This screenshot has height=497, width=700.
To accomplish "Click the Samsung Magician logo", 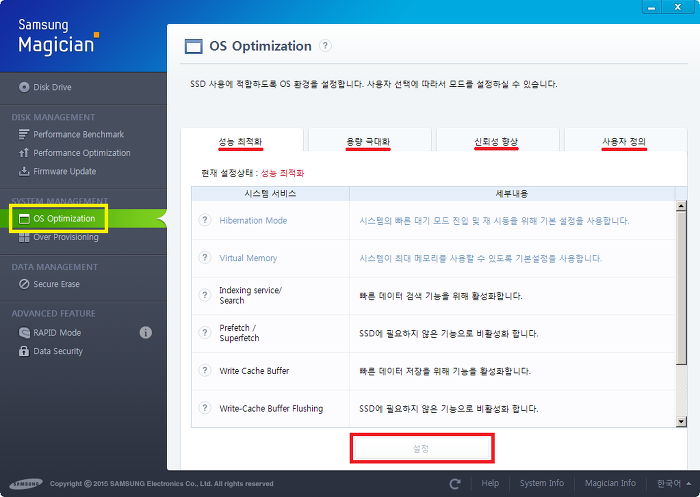I will 58,37.
